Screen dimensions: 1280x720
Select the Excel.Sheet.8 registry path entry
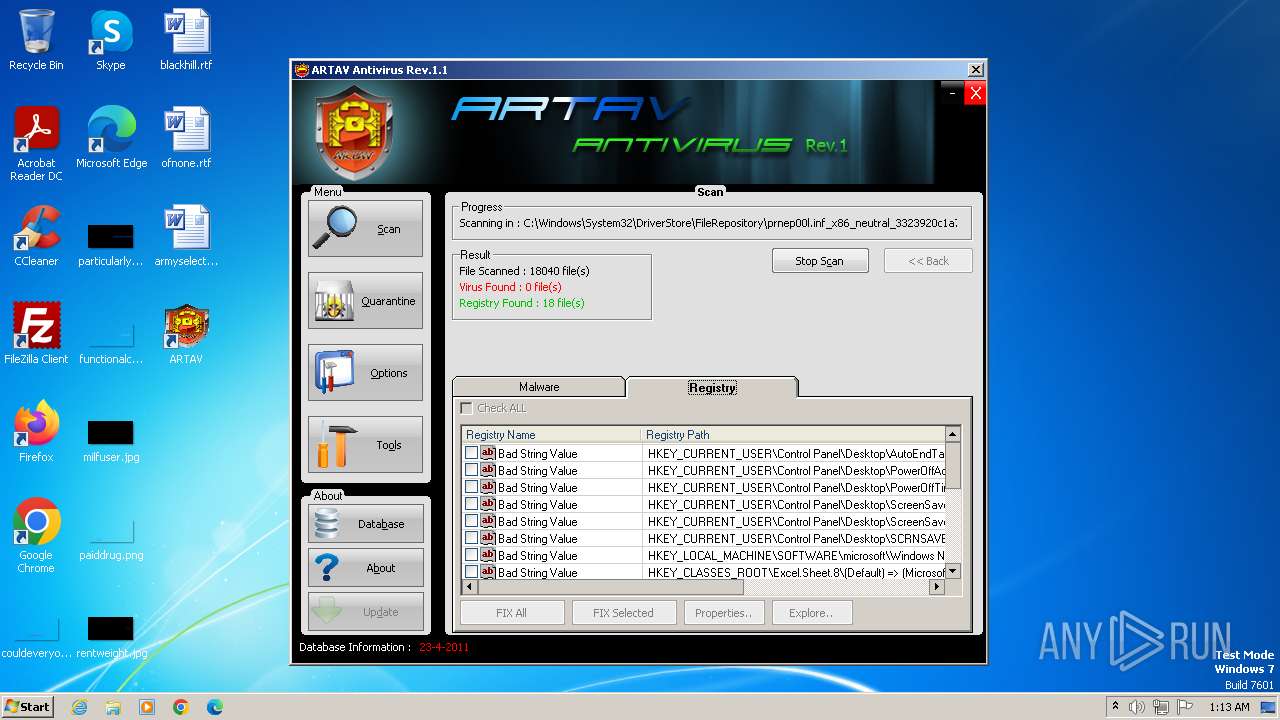796,572
